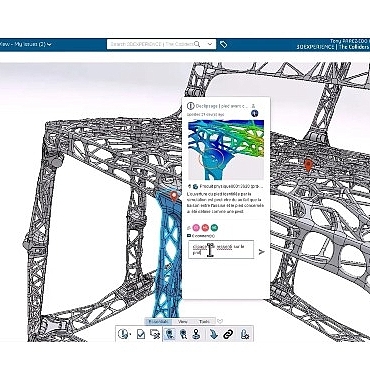This screenshot has height=380, width=370.
Task: Switch to the Tools tab
Action: pyautogui.click(x=204, y=322)
